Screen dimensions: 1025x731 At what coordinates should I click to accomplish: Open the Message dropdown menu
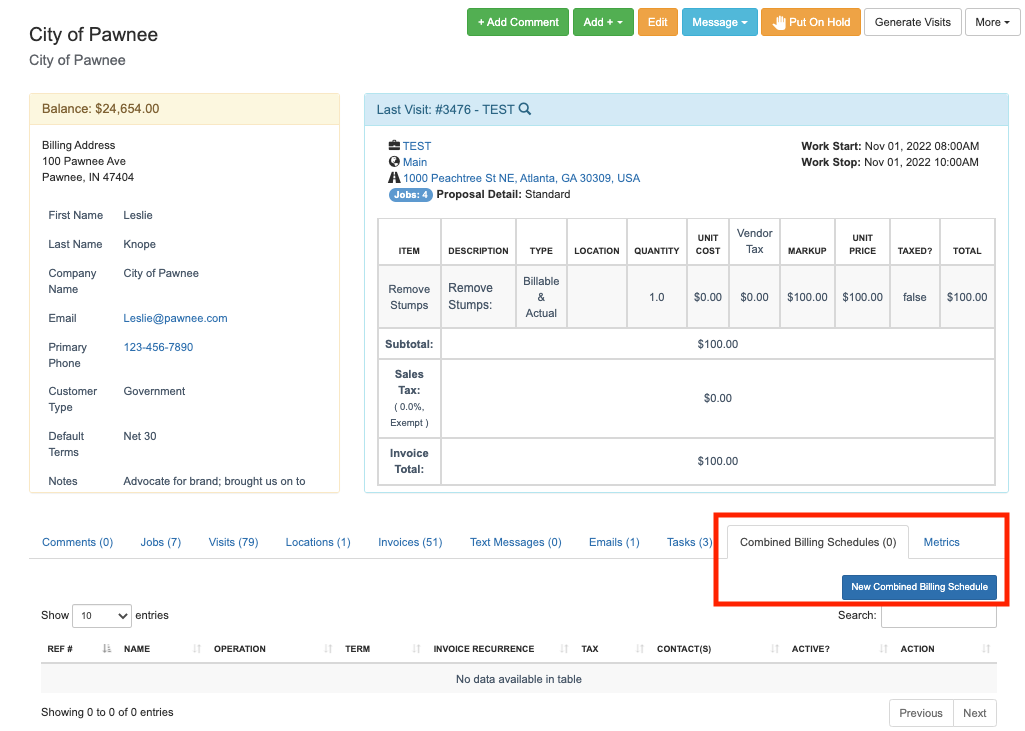point(719,22)
